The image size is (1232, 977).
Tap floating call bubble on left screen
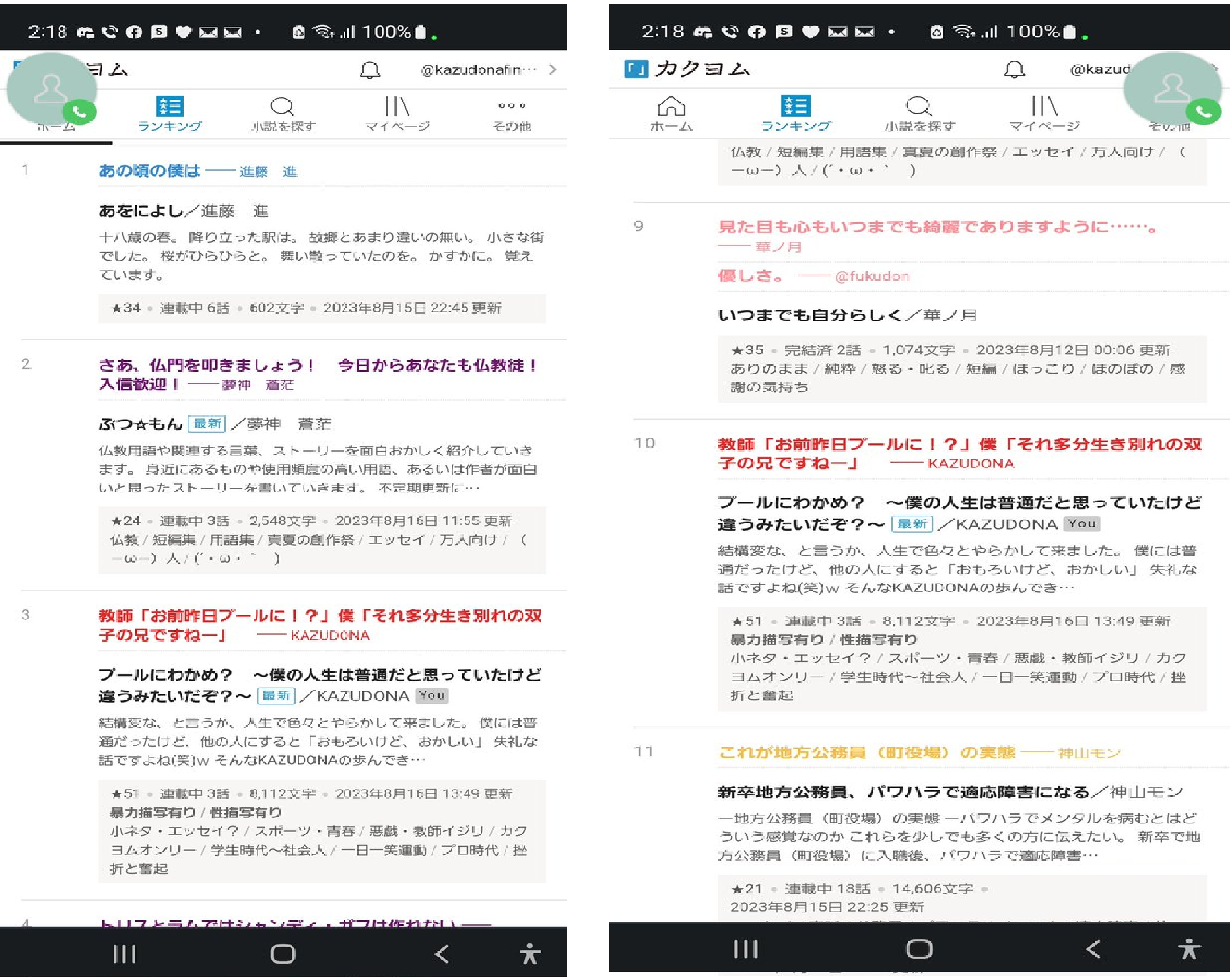[x=51, y=89]
